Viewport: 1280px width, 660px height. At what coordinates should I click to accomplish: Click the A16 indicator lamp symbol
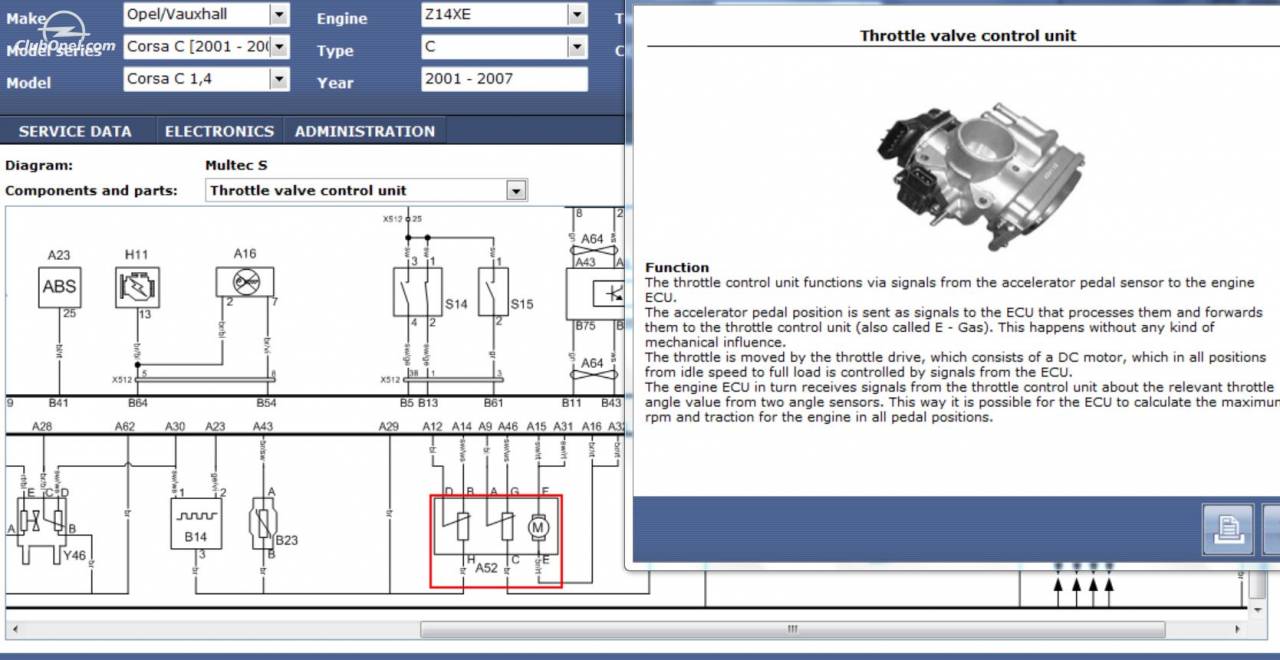tap(246, 282)
